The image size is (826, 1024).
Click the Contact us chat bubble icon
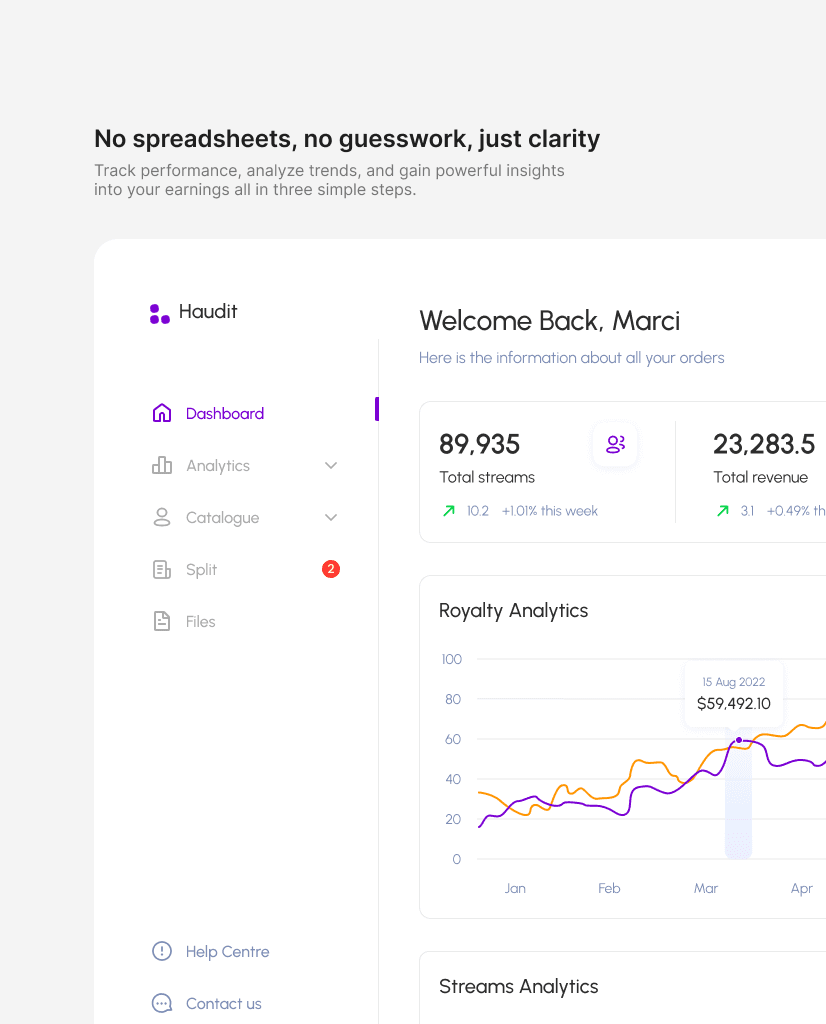pyautogui.click(x=161, y=1003)
